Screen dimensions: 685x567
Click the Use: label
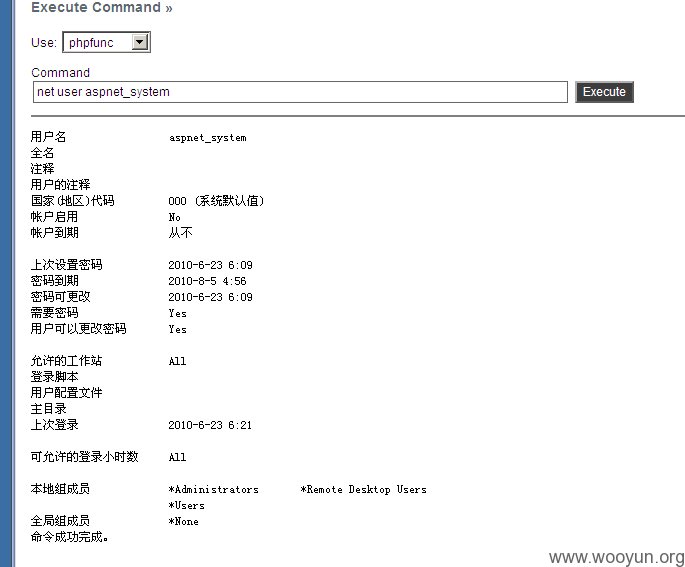pos(44,43)
